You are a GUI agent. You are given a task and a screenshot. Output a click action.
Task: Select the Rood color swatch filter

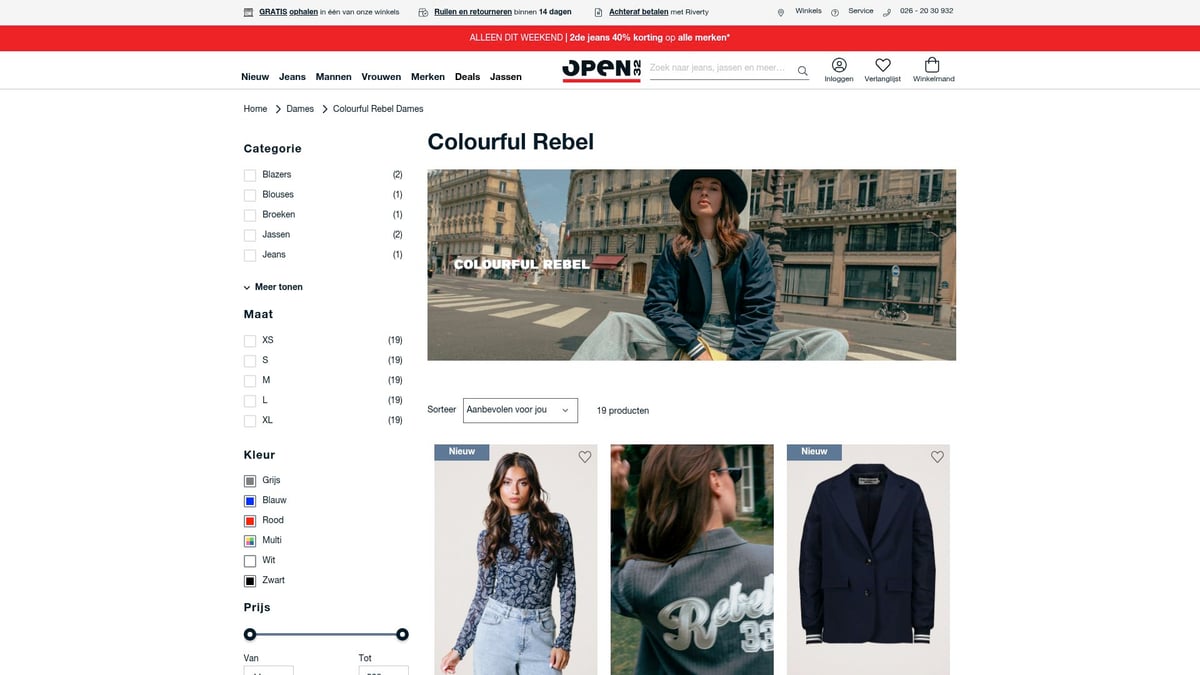click(x=250, y=521)
